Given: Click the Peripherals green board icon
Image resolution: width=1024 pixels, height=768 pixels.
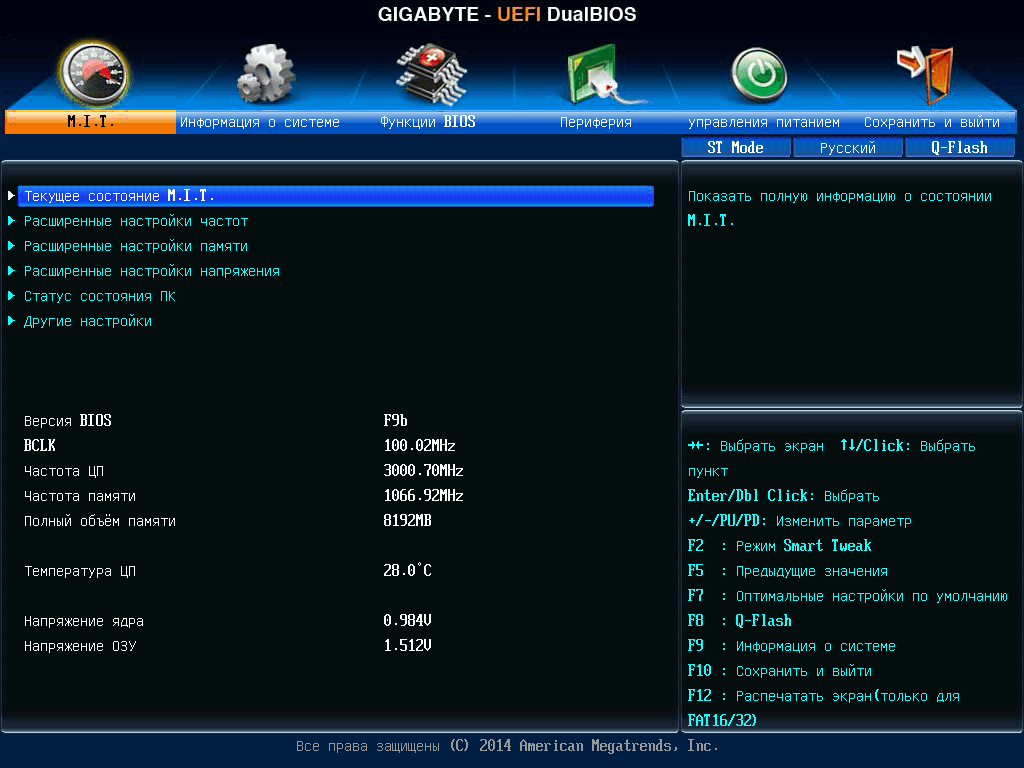Looking at the screenshot, I should [x=605, y=74].
